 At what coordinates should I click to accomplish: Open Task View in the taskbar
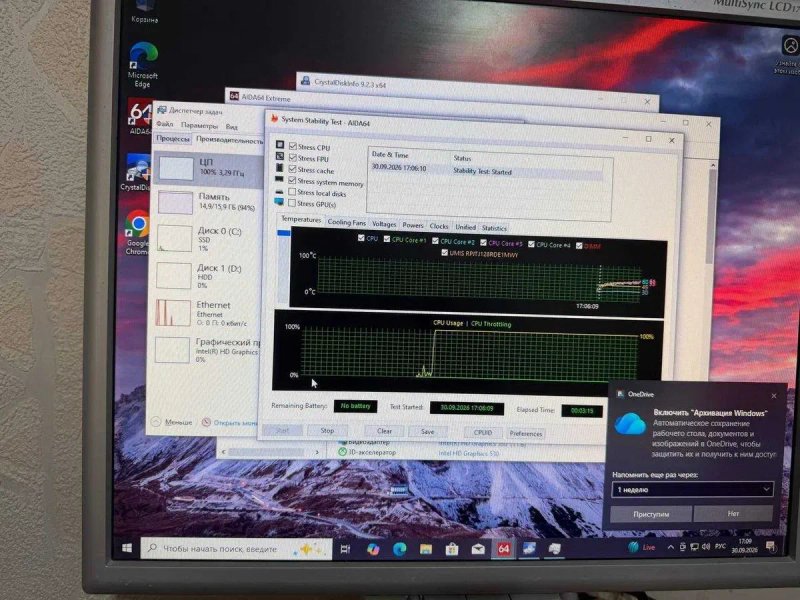(345, 549)
